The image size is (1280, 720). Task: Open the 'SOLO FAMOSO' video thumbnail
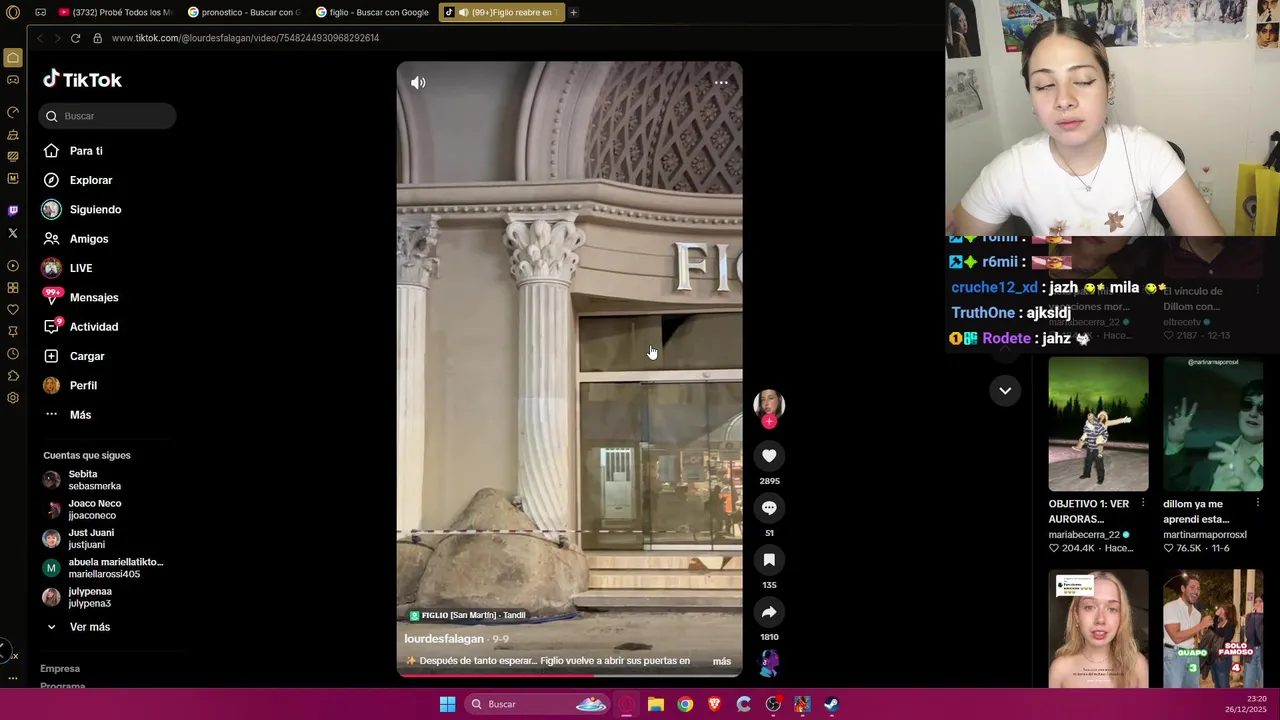point(1213,628)
